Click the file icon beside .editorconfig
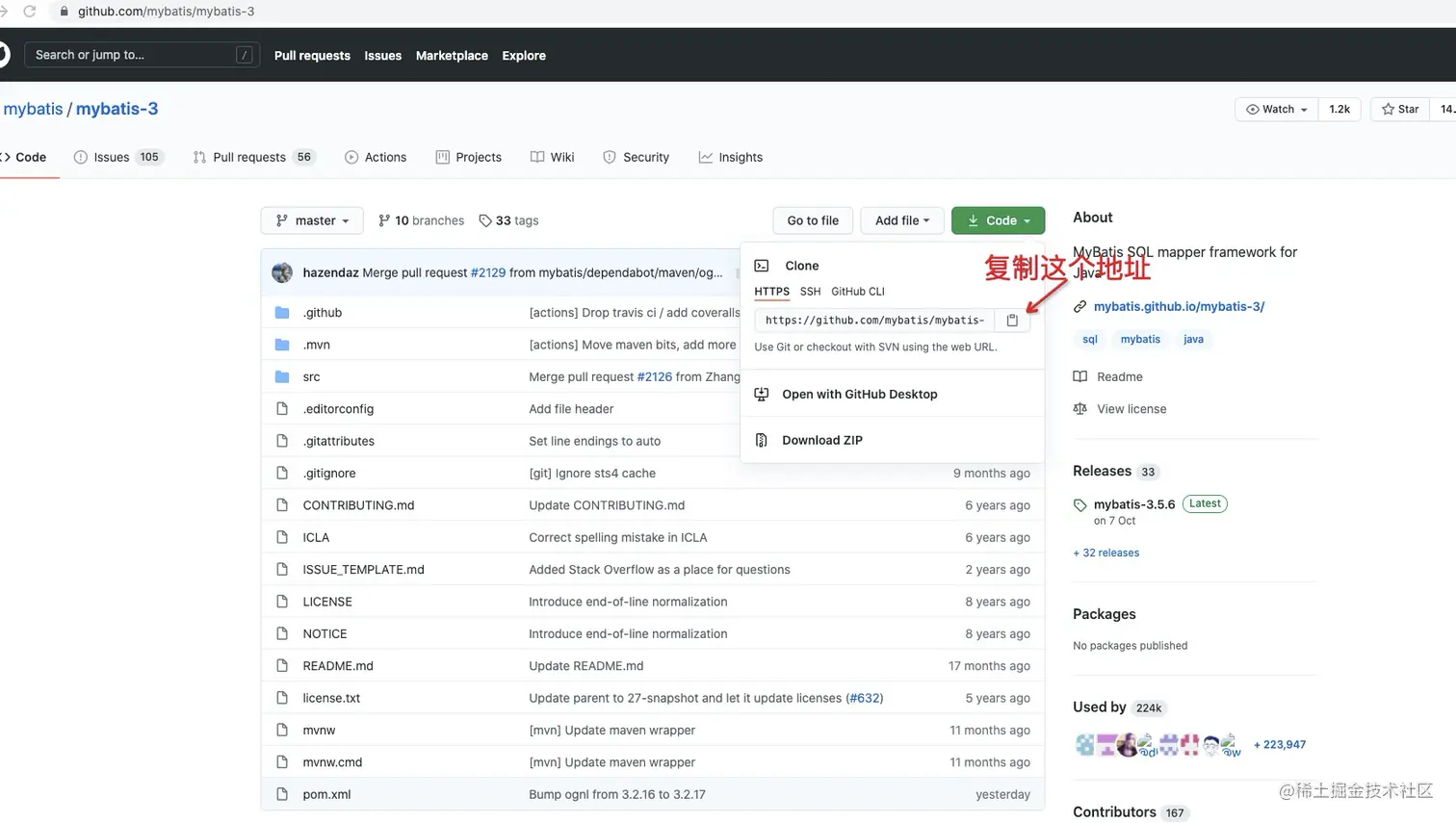 pos(282,409)
